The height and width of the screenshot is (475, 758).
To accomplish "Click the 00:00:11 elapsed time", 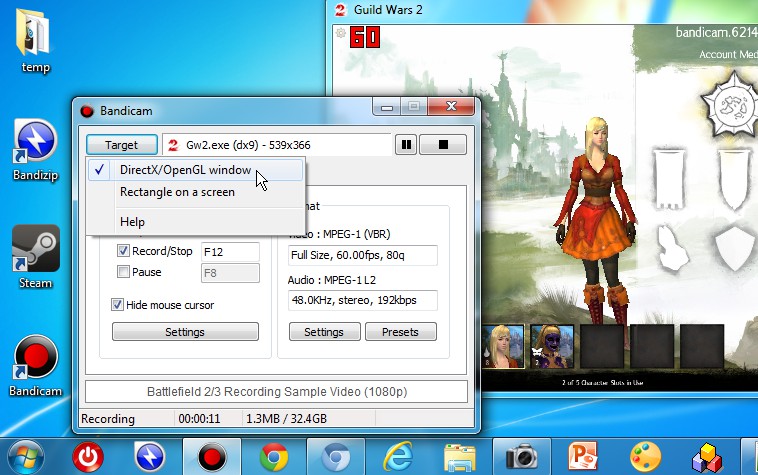I will (x=199, y=418).
